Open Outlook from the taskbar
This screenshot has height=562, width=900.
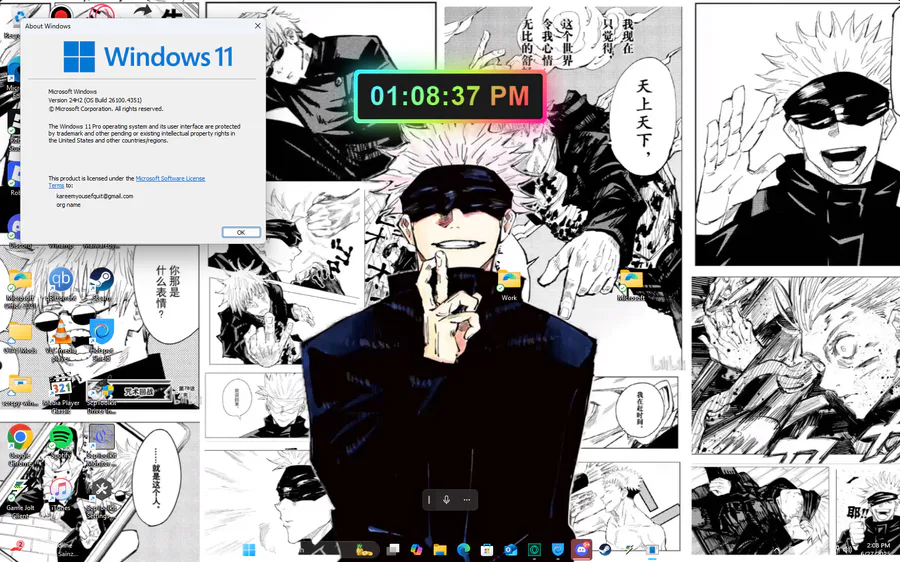510,550
